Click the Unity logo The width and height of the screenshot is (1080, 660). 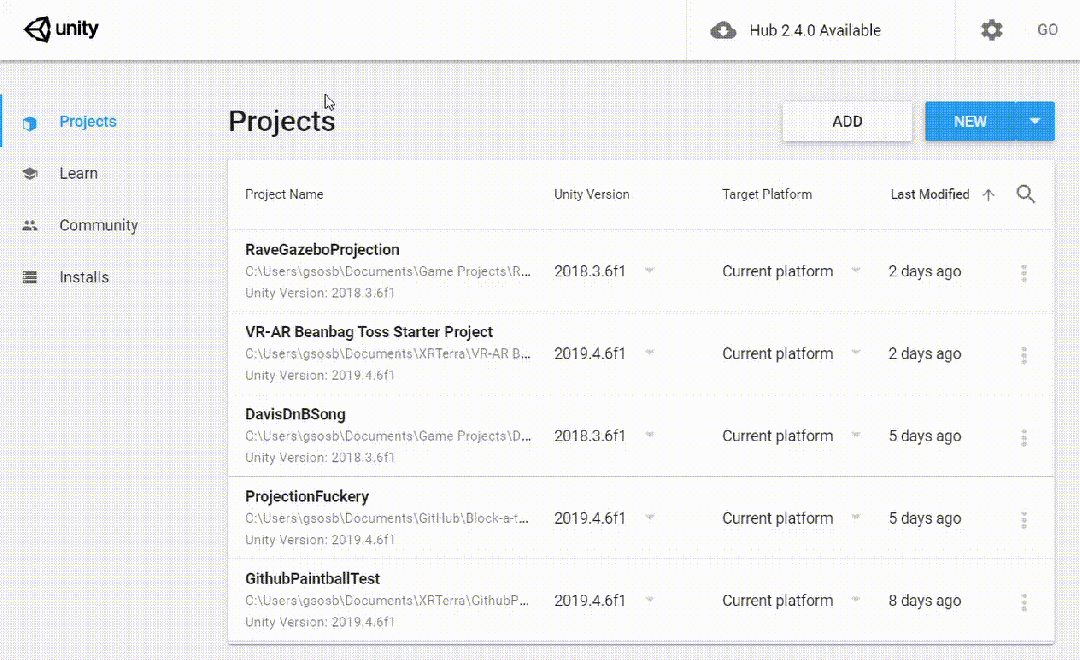point(61,30)
